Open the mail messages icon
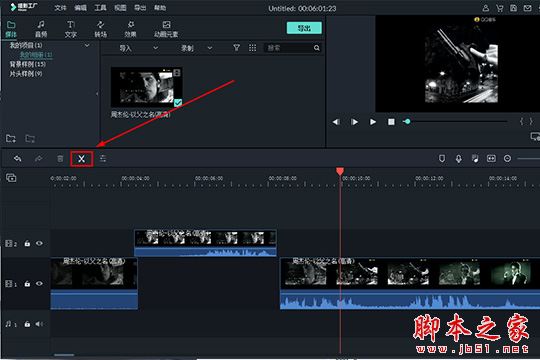Screen dimensions: 540x360 pyautogui.click(x=527, y=8)
